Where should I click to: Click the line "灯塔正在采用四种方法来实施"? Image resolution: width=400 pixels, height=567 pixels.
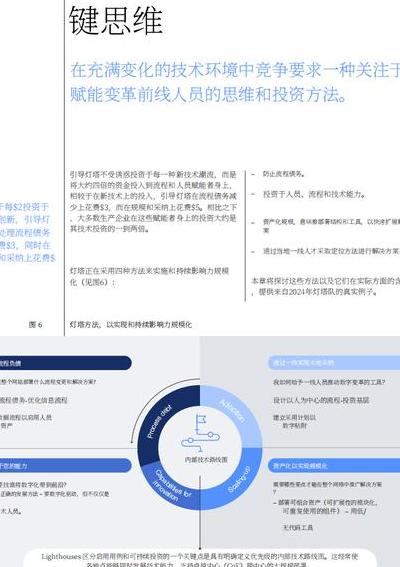(x=149, y=271)
